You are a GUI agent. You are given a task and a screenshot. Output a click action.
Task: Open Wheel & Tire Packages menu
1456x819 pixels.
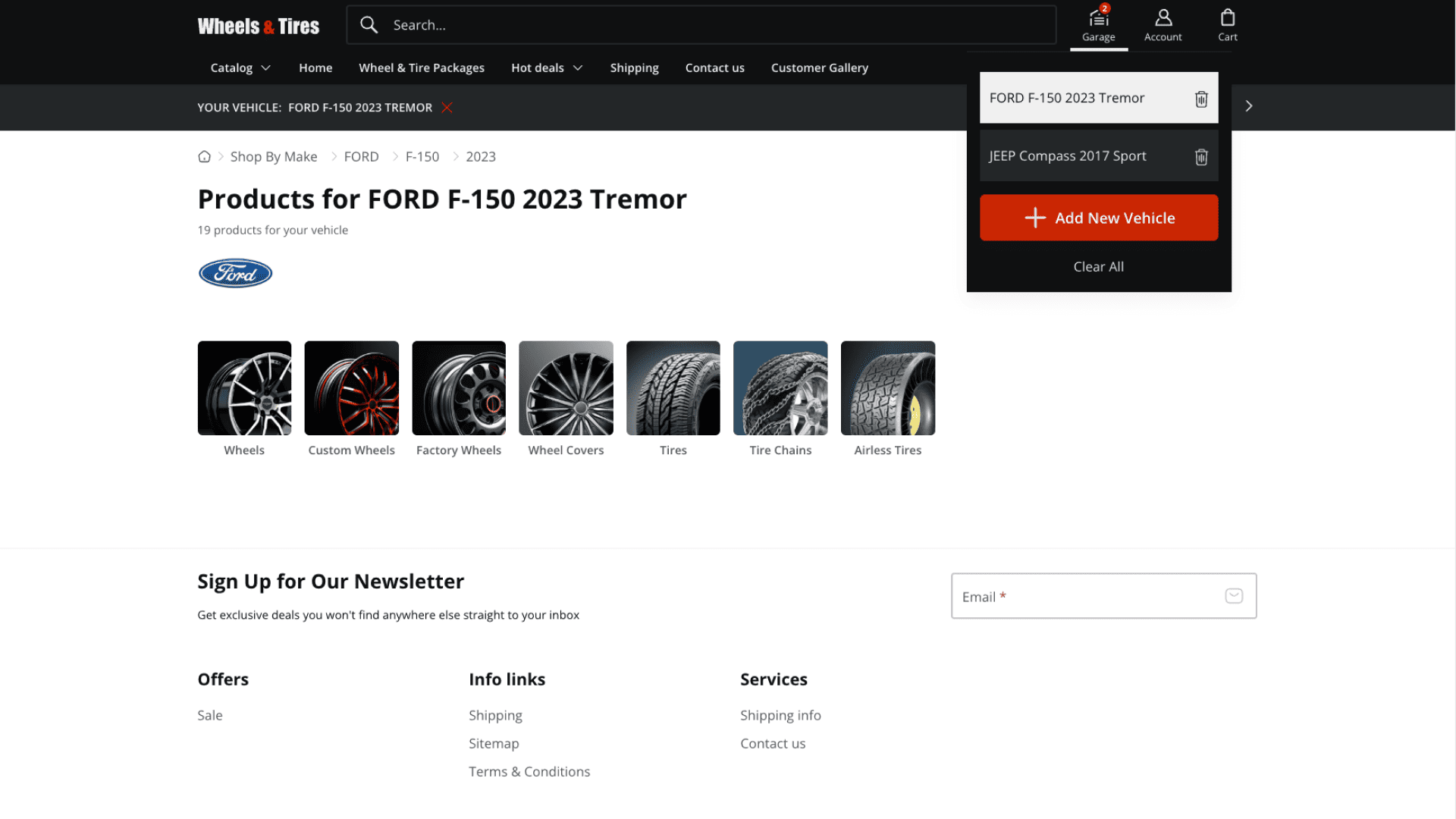tap(422, 68)
